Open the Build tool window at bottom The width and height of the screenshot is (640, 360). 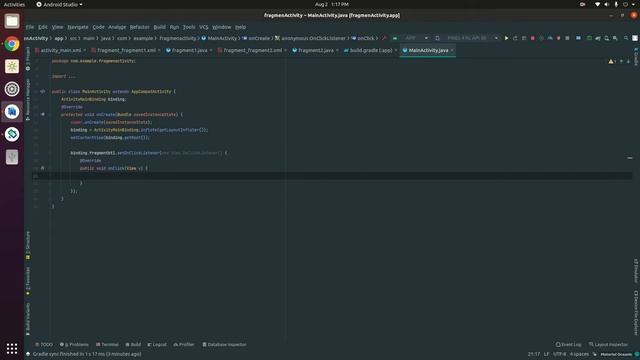pyautogui.click(x=133, y=344)
